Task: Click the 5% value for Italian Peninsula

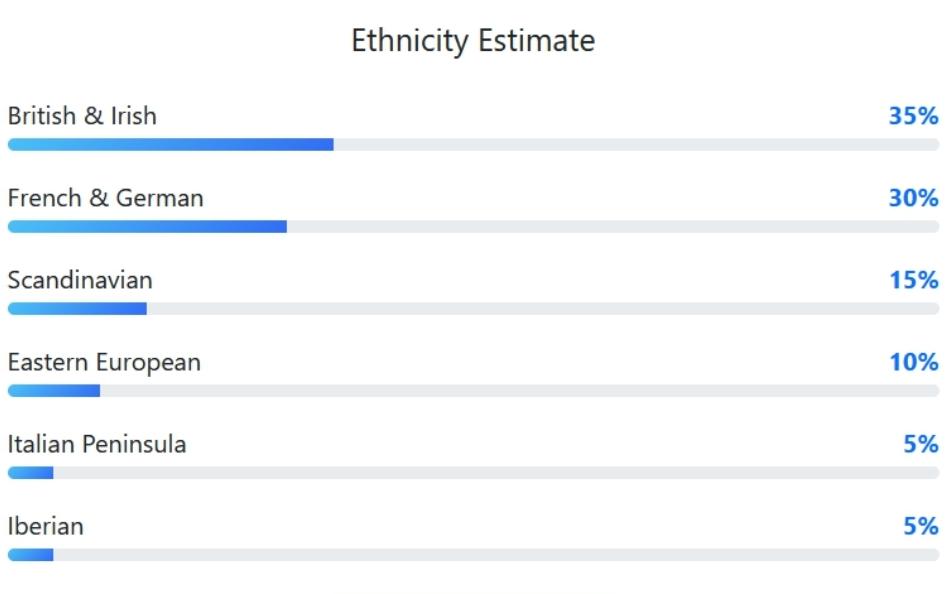Action: pyautogui.click(x=920, y=444)
